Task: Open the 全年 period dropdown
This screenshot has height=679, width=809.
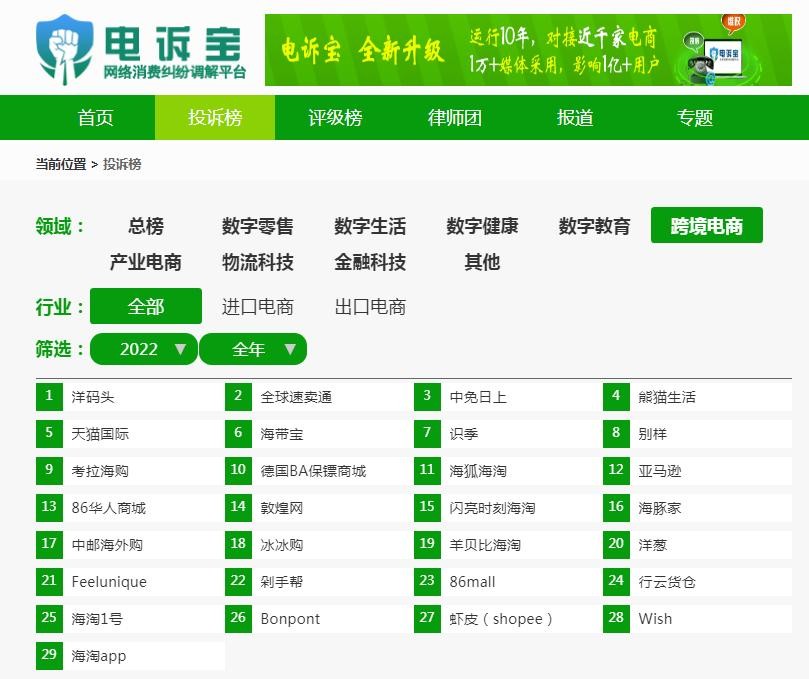Action: tap(253, 349)
